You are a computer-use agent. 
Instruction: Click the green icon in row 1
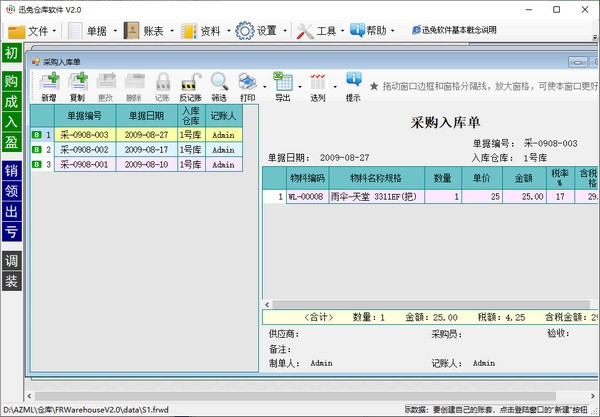(x=36, y=135)
